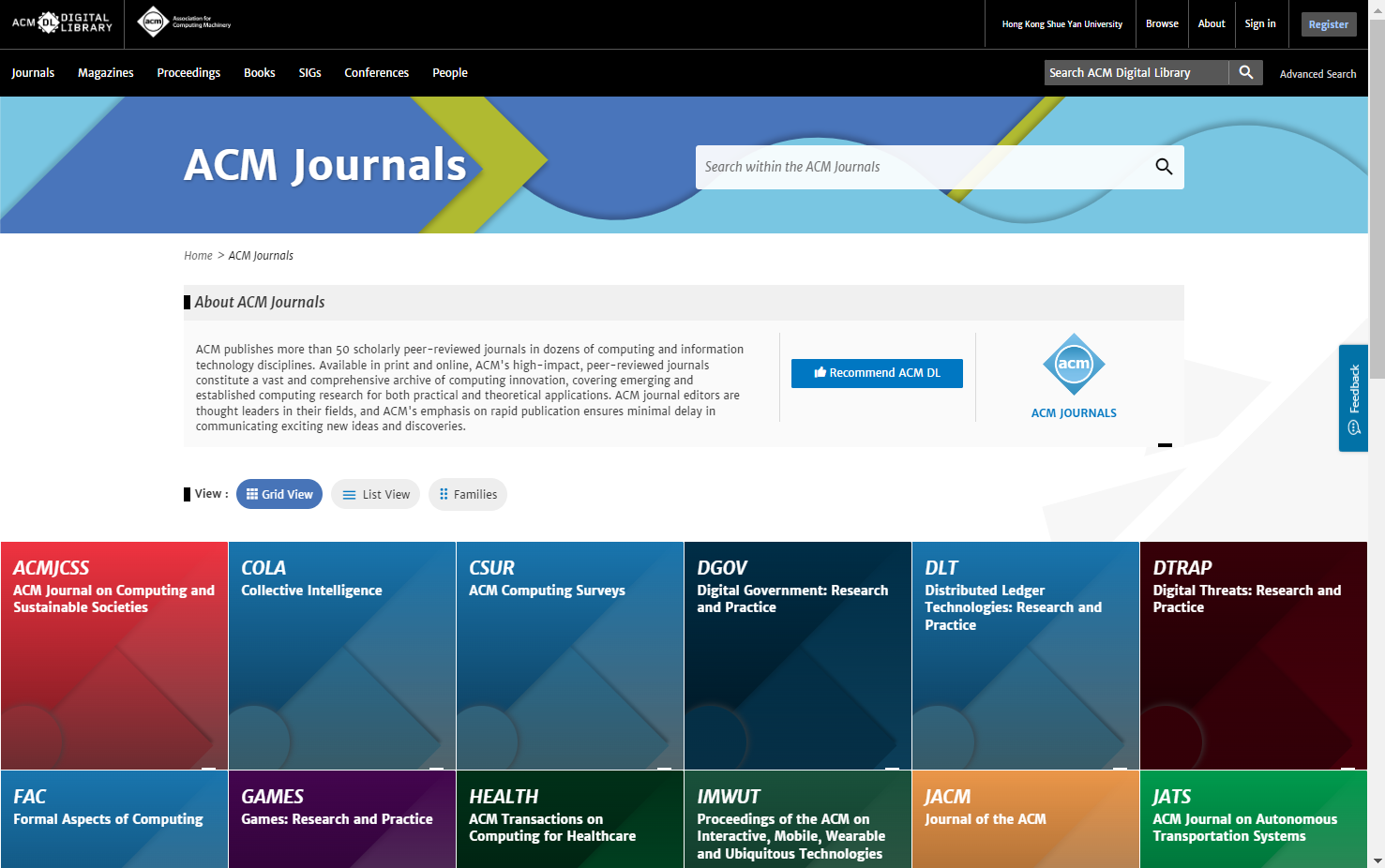Open the CSUR ACM Computing Surveys tile
Screen dimensions: 1385x868
[569, 655]
